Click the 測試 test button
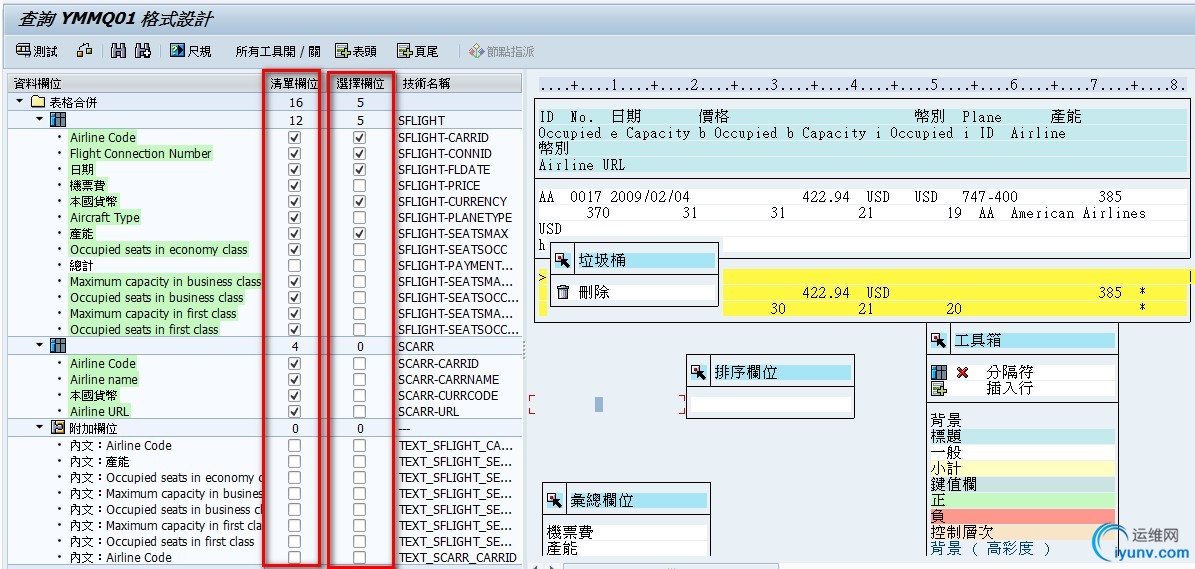The width and height of the screenshot is (1195, 569). coord(37,51)
